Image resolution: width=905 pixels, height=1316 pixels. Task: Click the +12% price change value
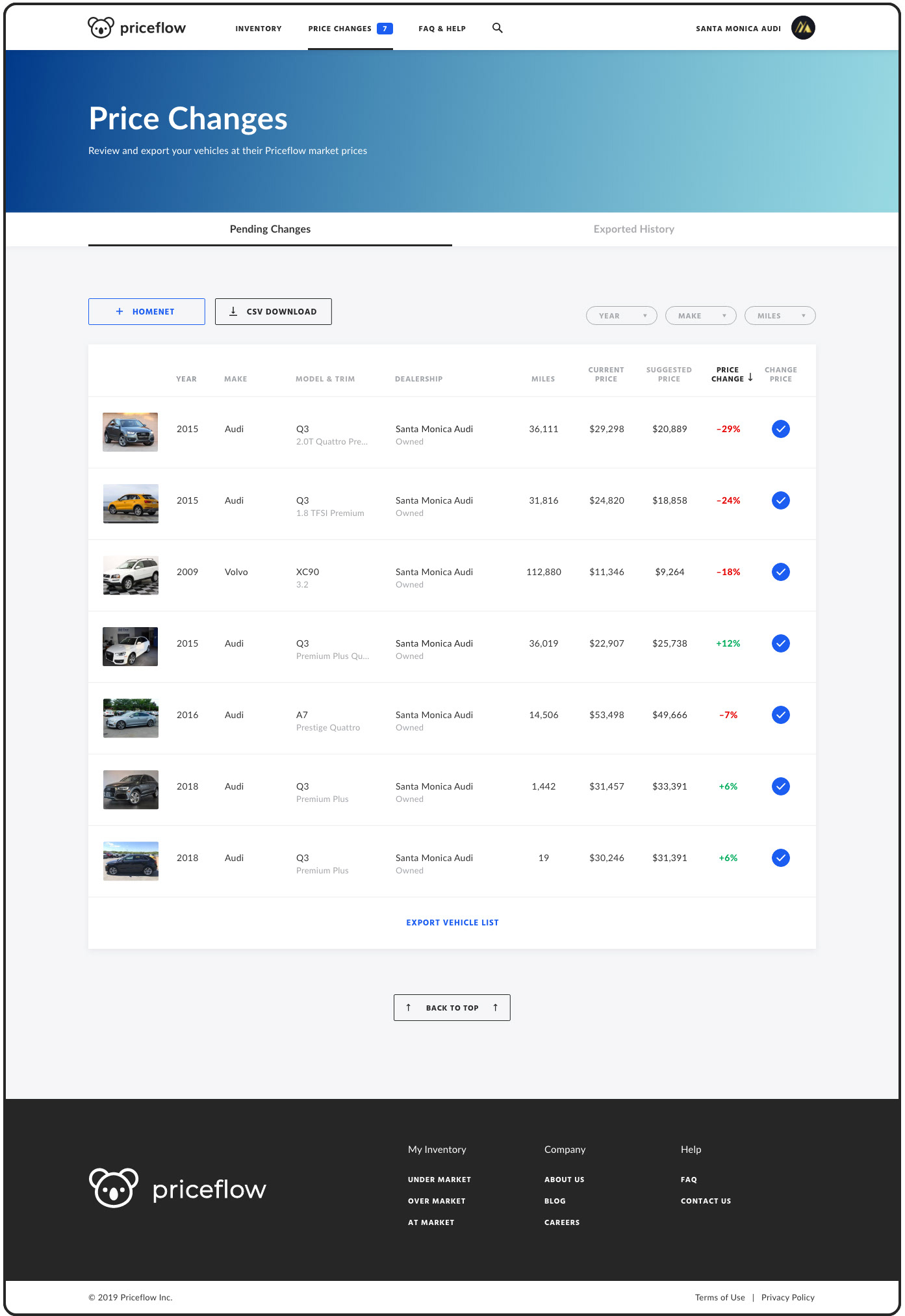pyautogui.click(x=728, y=643)
